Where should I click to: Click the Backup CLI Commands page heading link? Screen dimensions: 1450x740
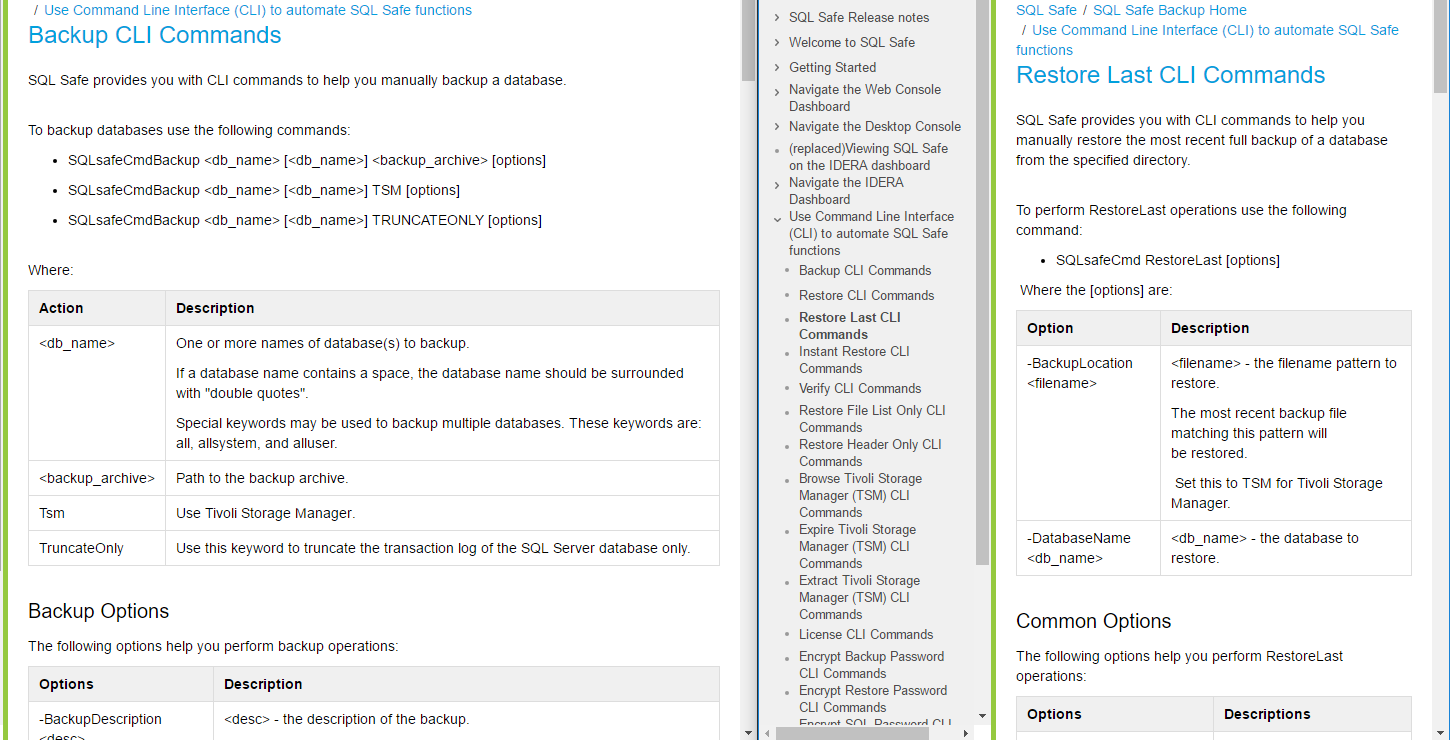tap(155, 35)
